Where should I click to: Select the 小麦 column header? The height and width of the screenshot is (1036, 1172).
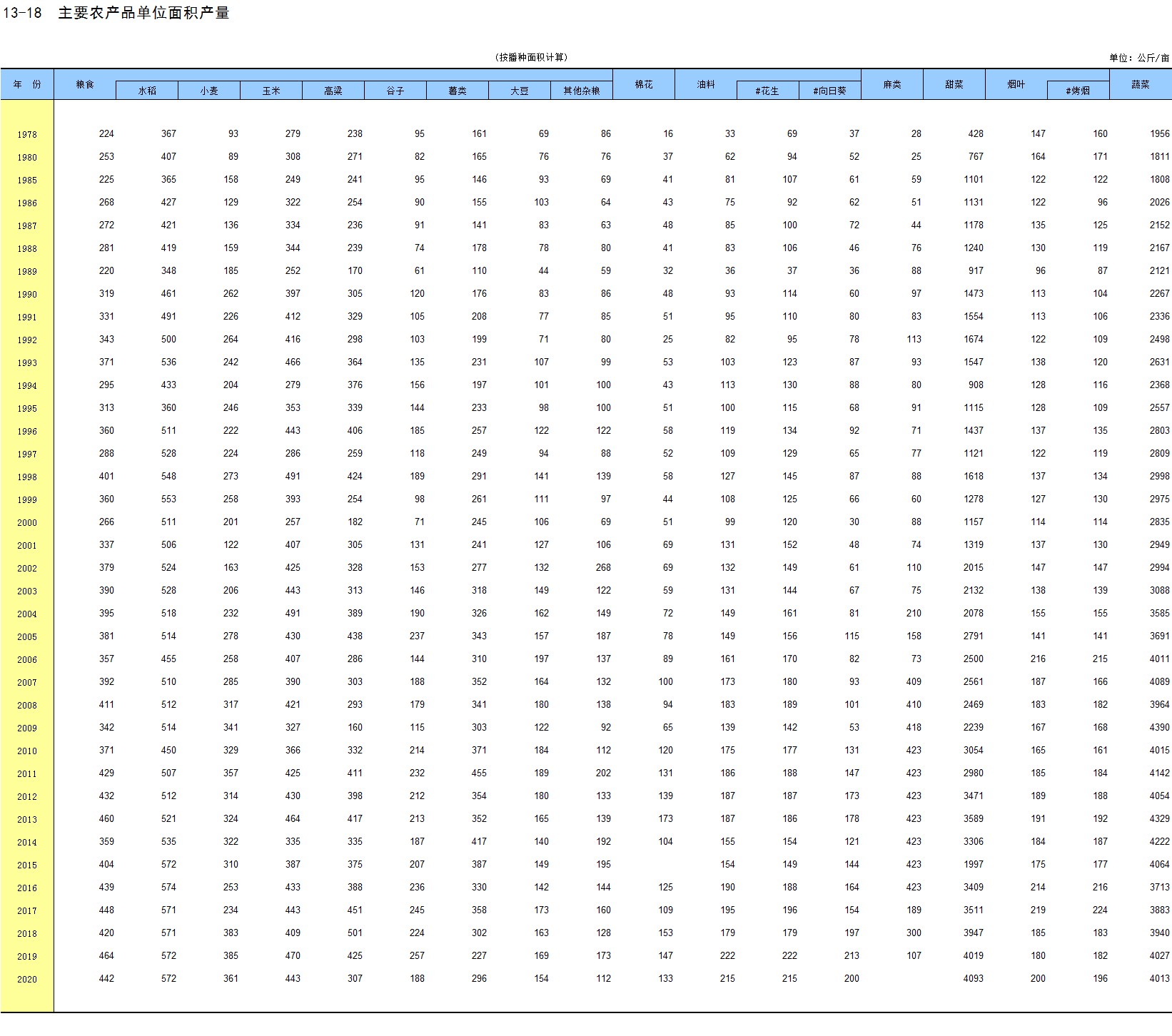pos(209,91)
